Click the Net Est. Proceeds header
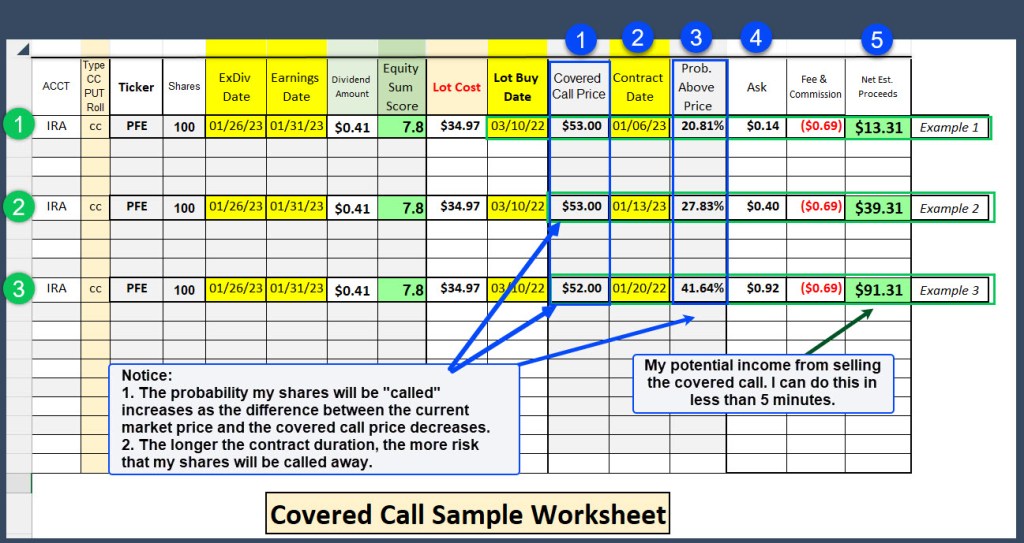1024x543 pixels. [x=877, y=87]
